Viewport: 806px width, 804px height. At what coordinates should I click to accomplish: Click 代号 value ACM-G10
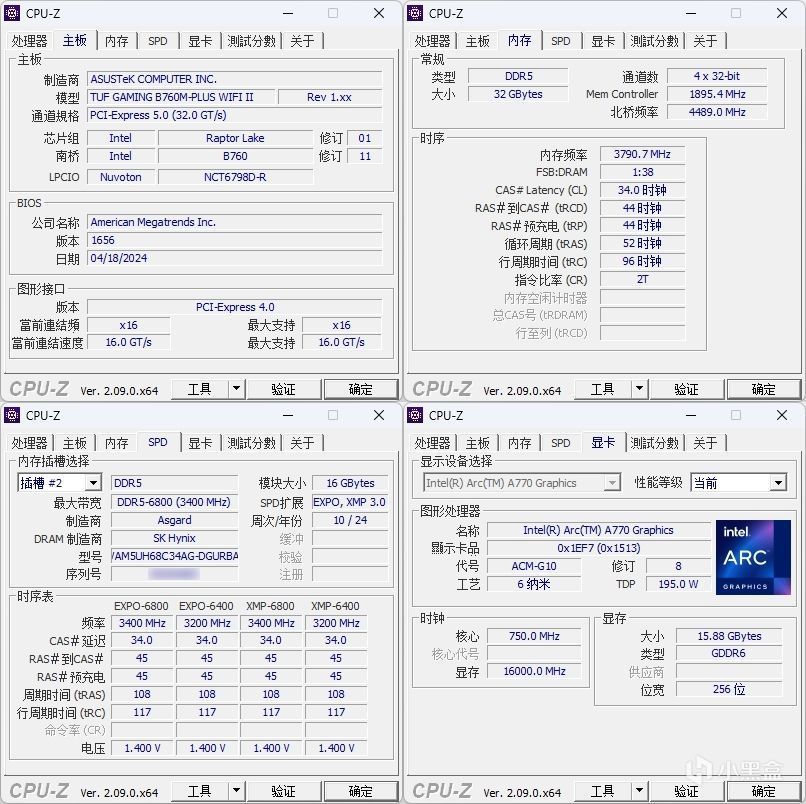(x=534, y=566)
